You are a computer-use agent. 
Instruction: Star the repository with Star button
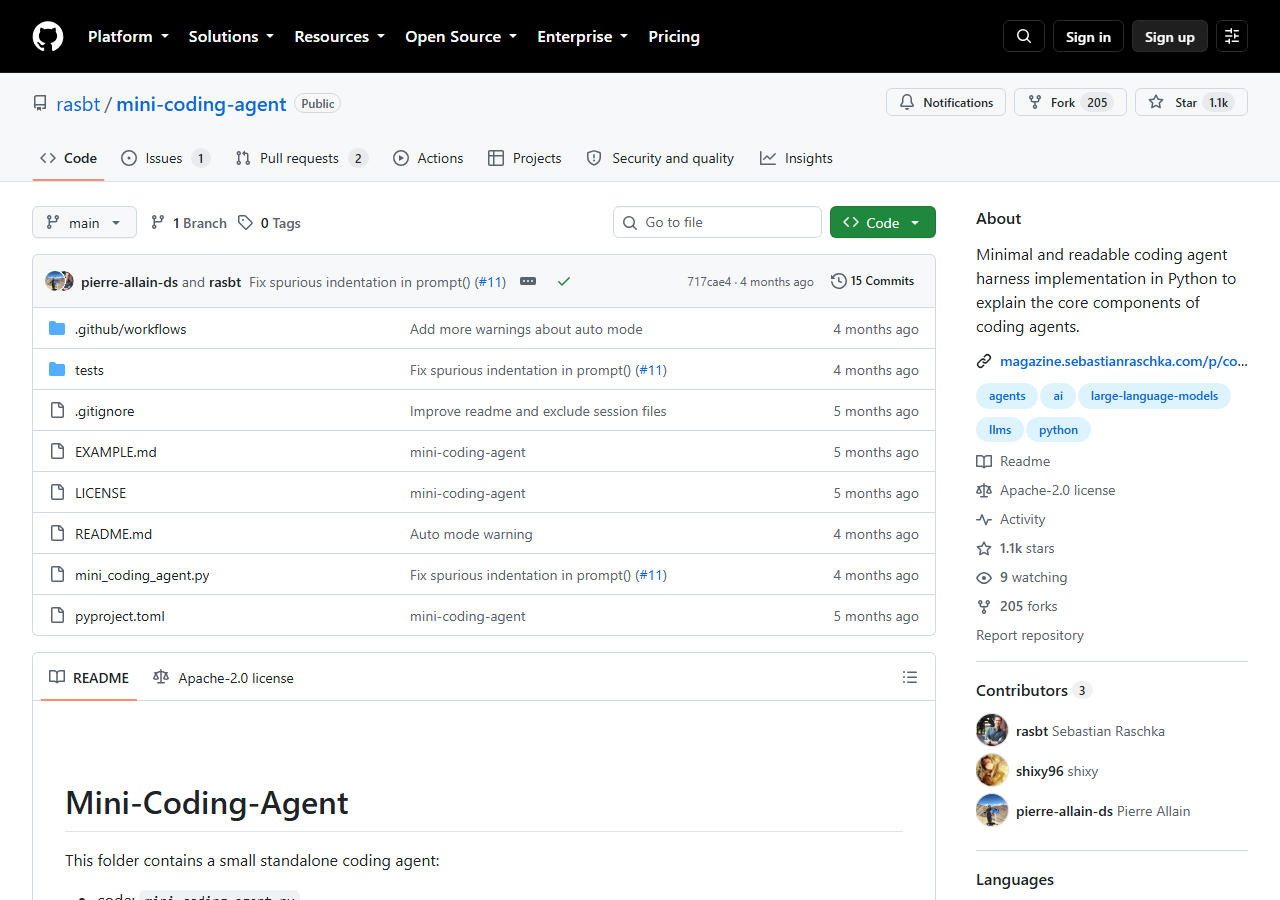[x=1191, y=102]
